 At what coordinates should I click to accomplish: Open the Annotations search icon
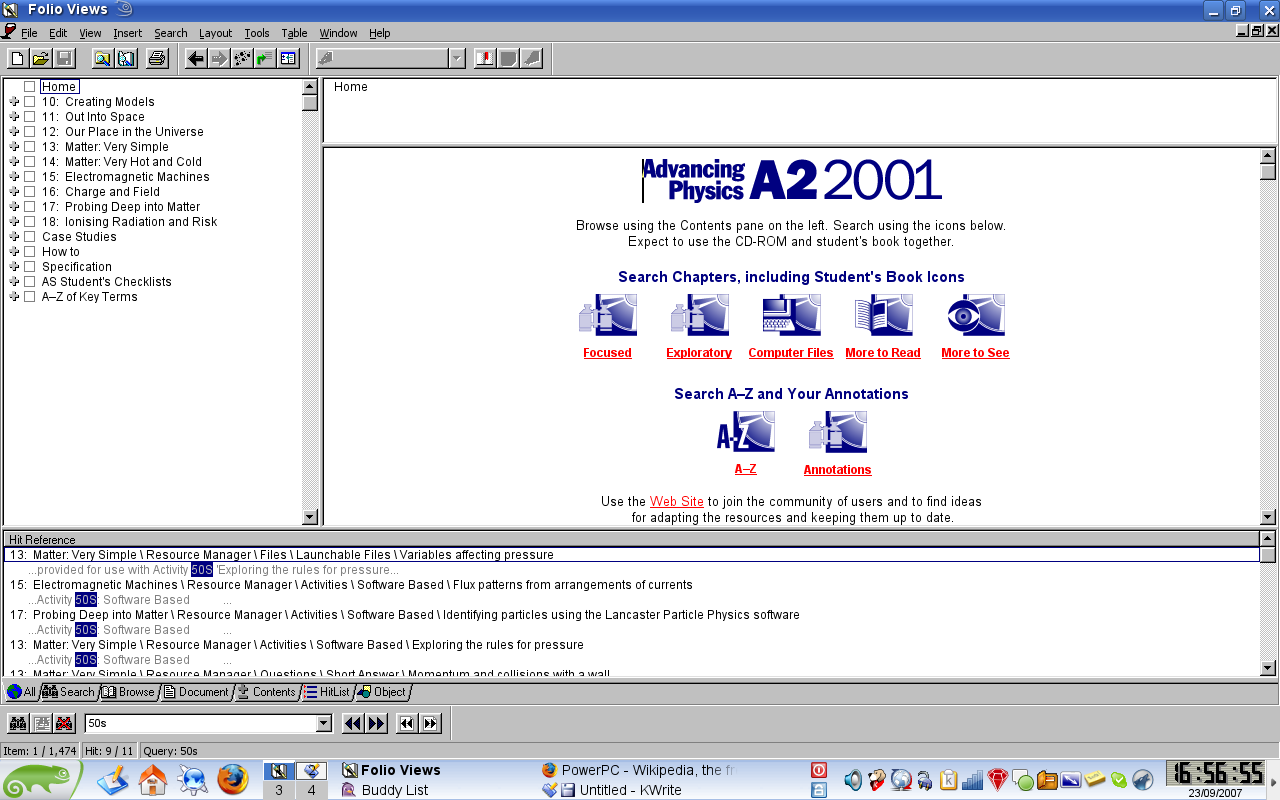[837, 433]
